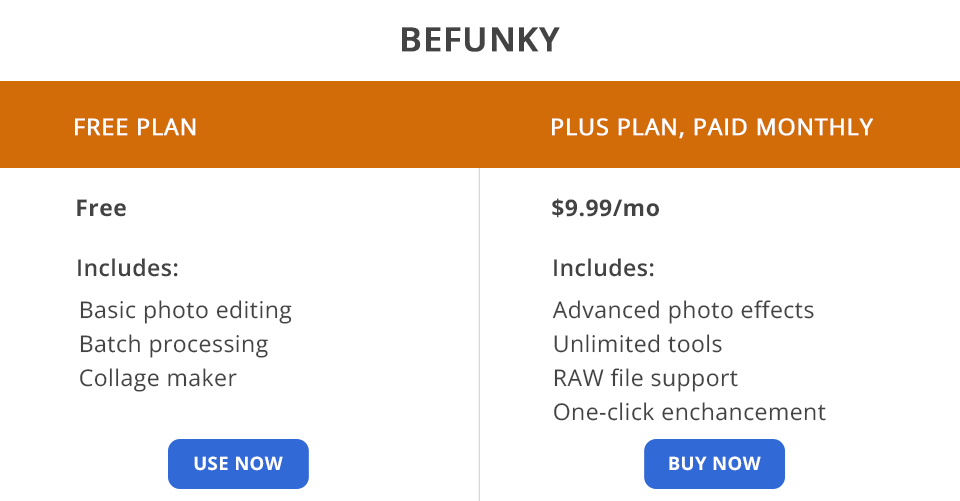
Task: Select the Batch processing feature
Action: (173, 344)
